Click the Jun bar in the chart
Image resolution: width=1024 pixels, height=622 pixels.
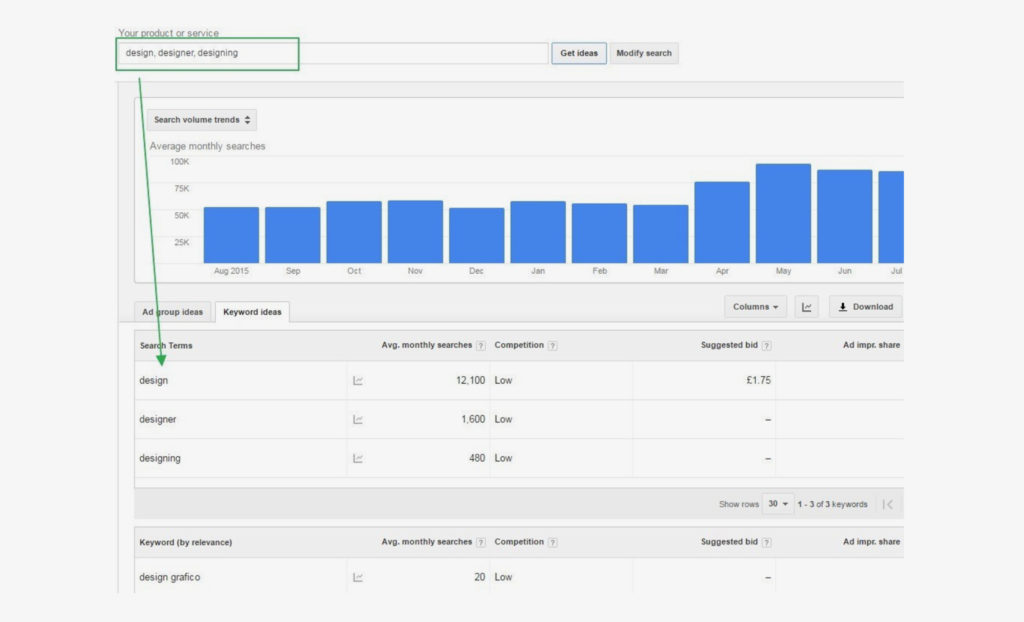coord(844,217)
